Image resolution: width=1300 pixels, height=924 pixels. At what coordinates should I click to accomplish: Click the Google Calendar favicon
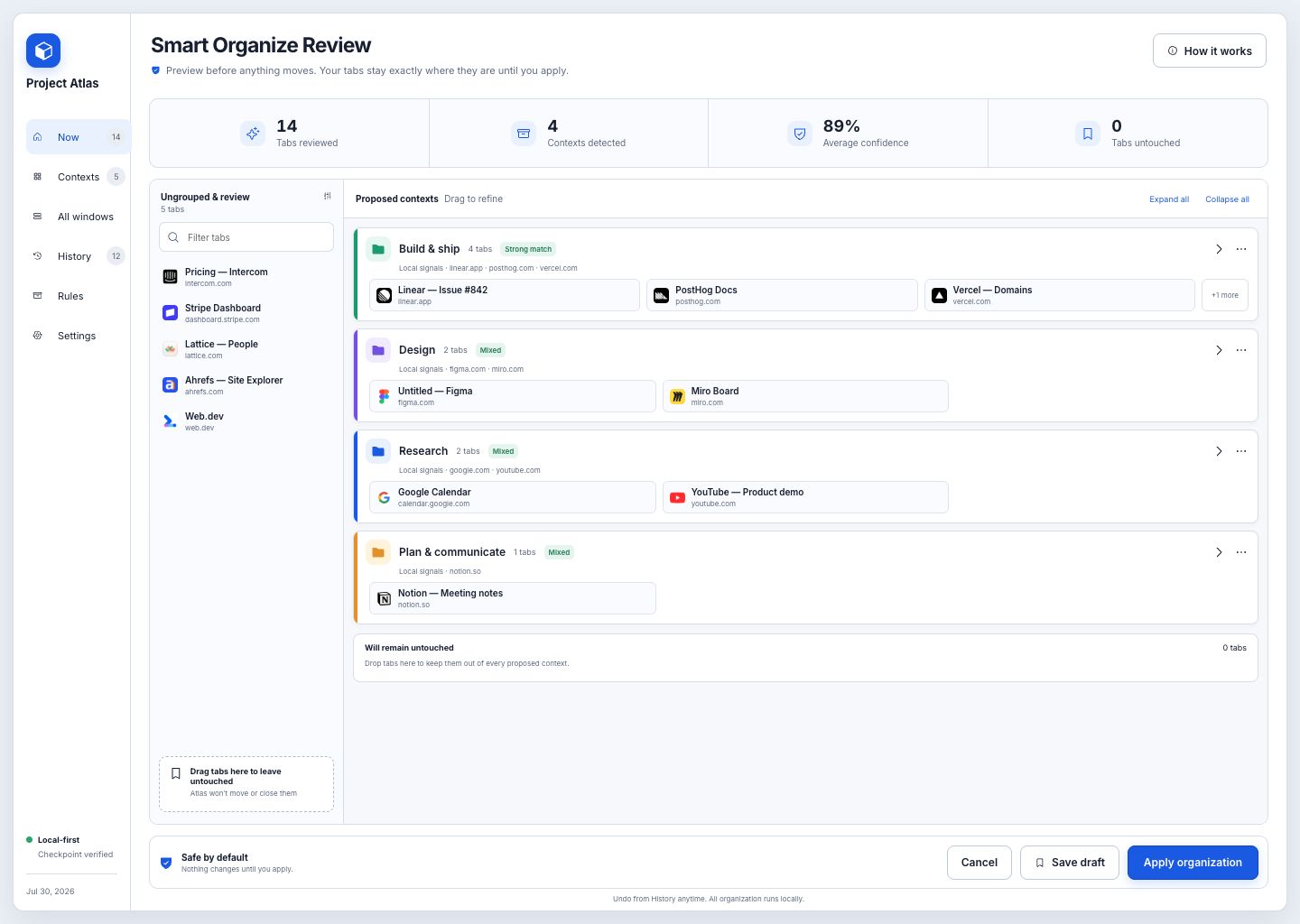[x=384, y=497]
